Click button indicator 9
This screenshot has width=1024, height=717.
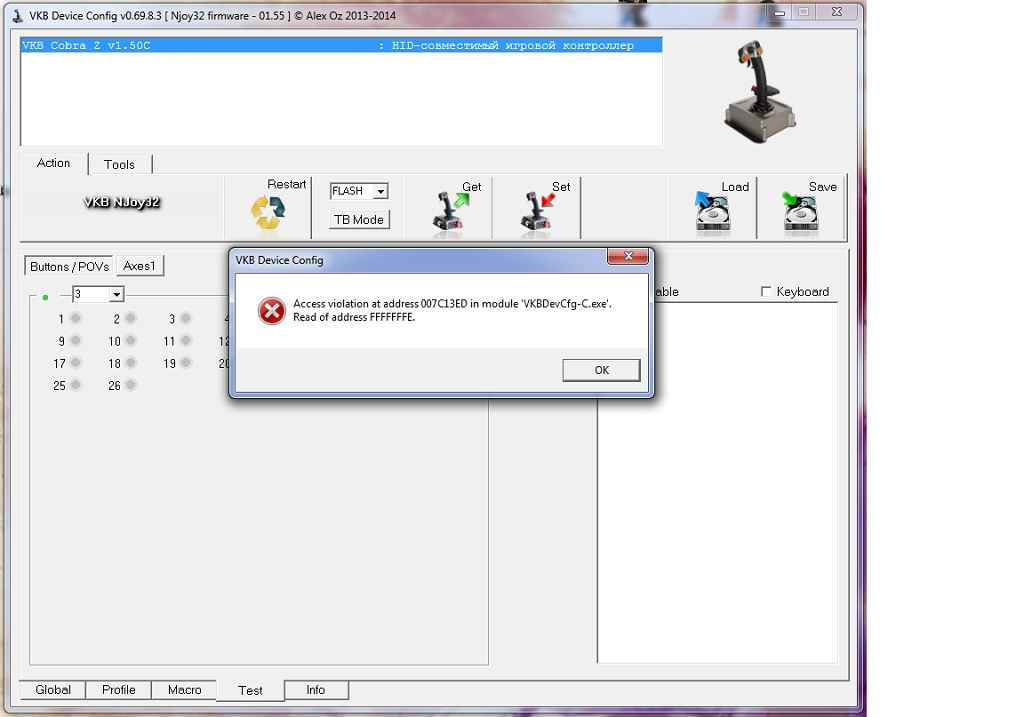pos(76,340)
